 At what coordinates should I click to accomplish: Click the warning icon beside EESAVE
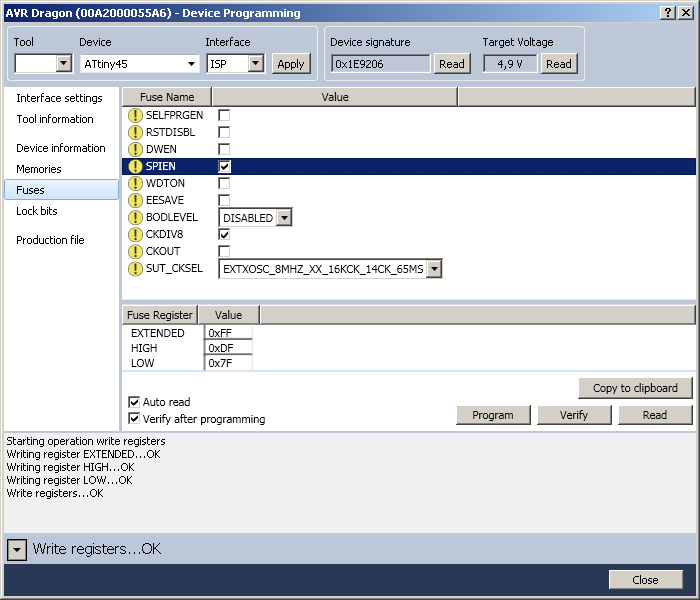135,200
